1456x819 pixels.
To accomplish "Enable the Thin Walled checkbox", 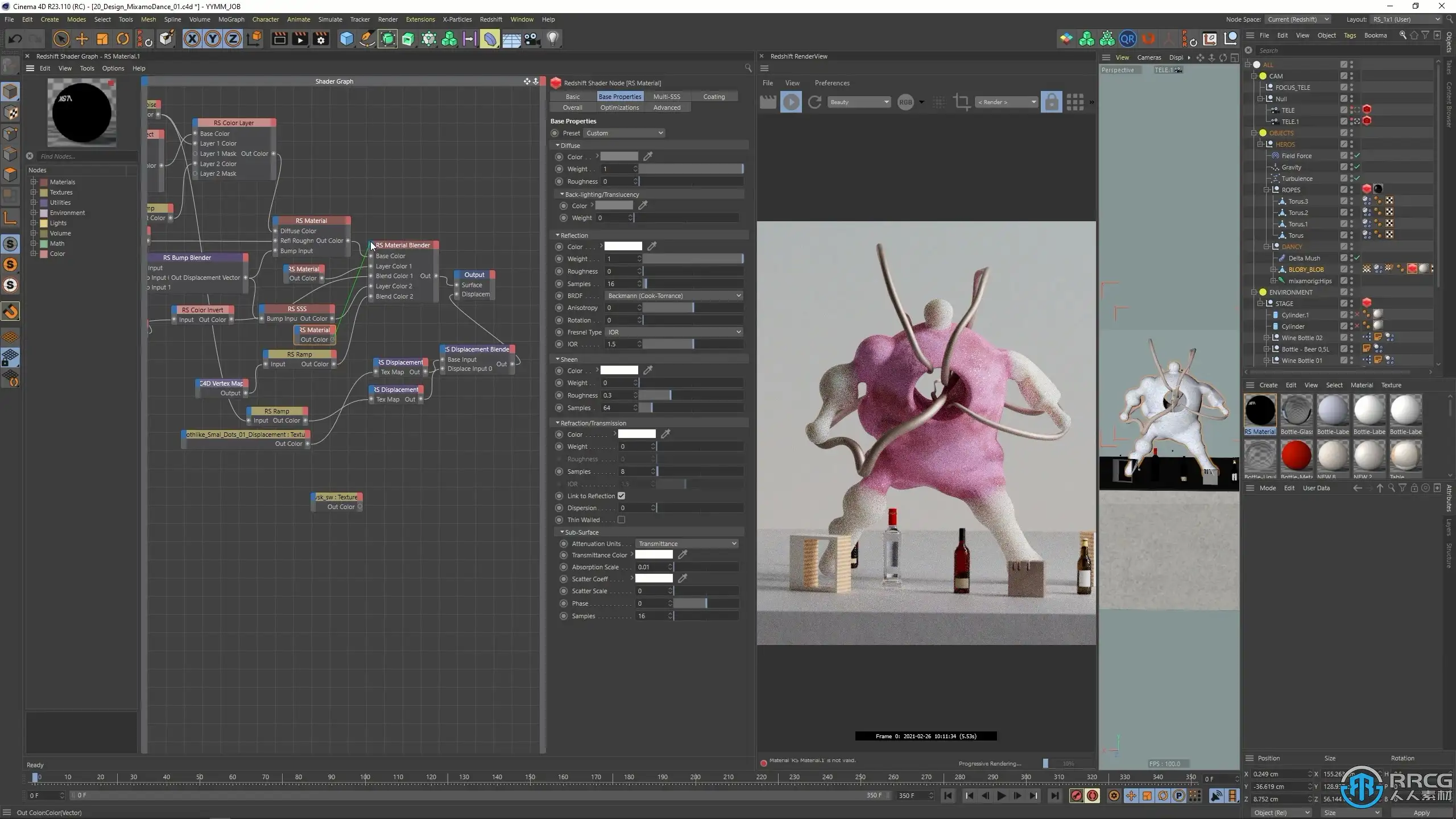I will point(621,520).
